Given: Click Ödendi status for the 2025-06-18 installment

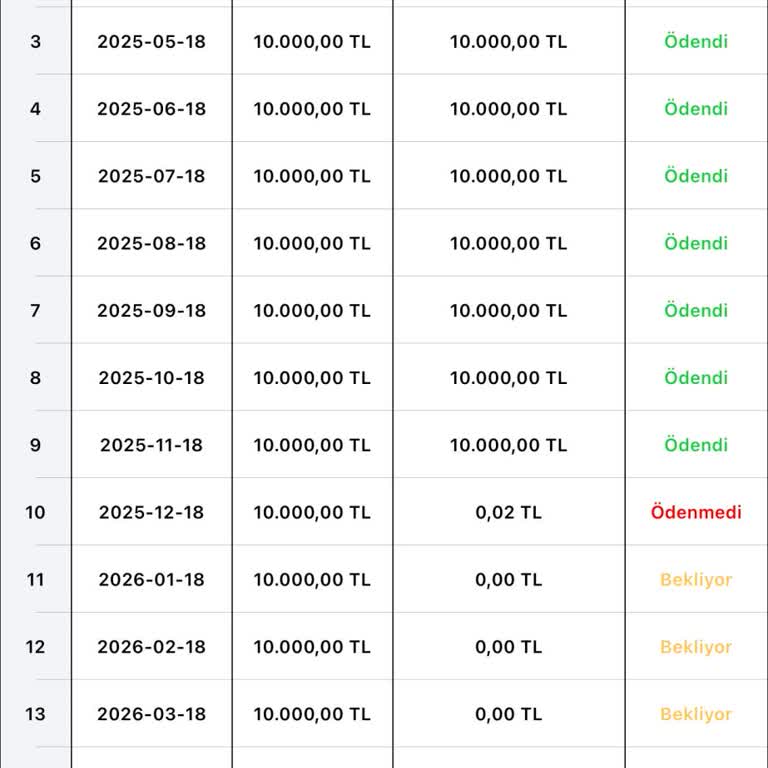Looking at the screenshot, I should pos(696,109).
